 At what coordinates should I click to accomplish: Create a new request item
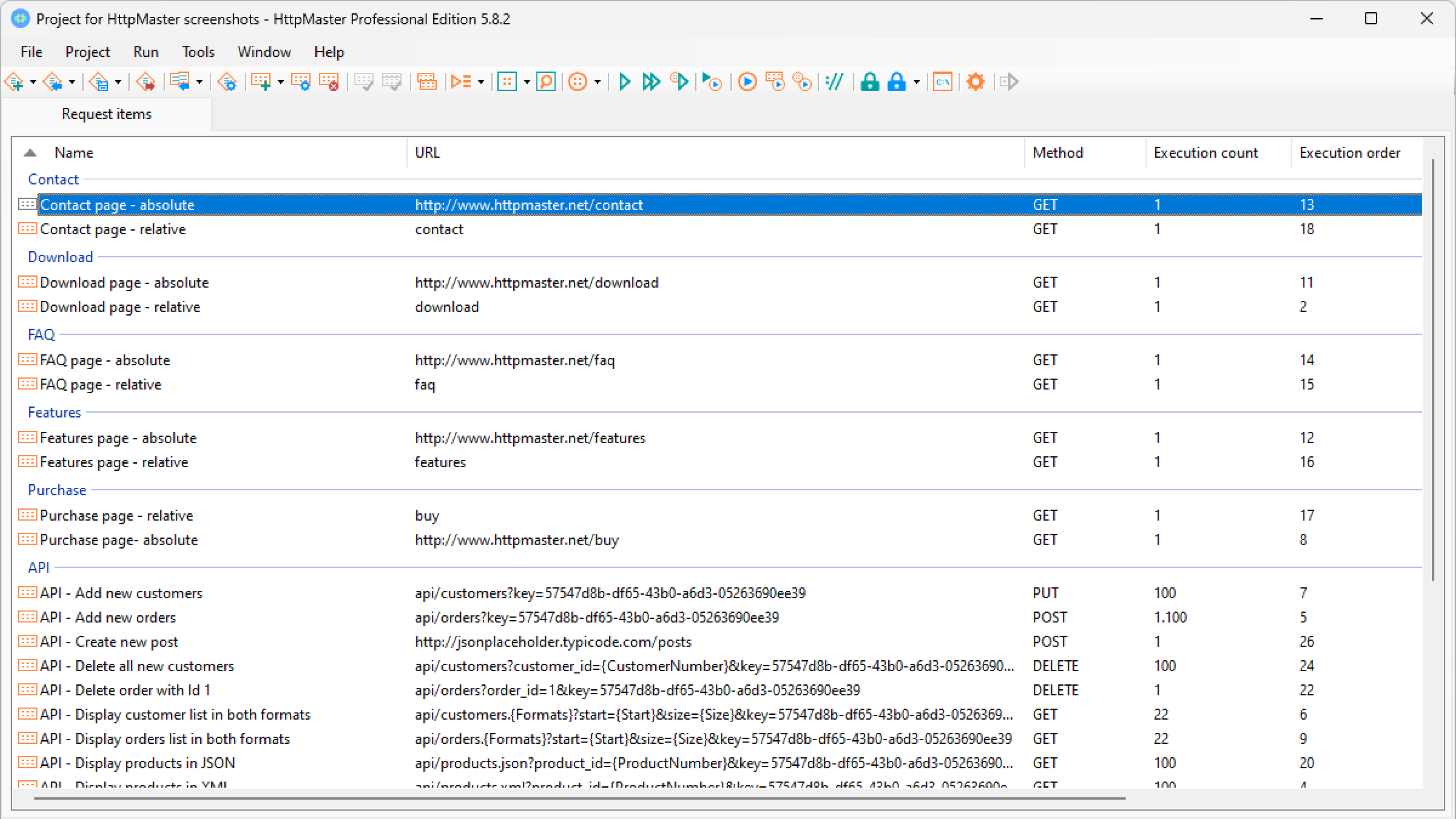pyautogui.click(x=261, y=82)
